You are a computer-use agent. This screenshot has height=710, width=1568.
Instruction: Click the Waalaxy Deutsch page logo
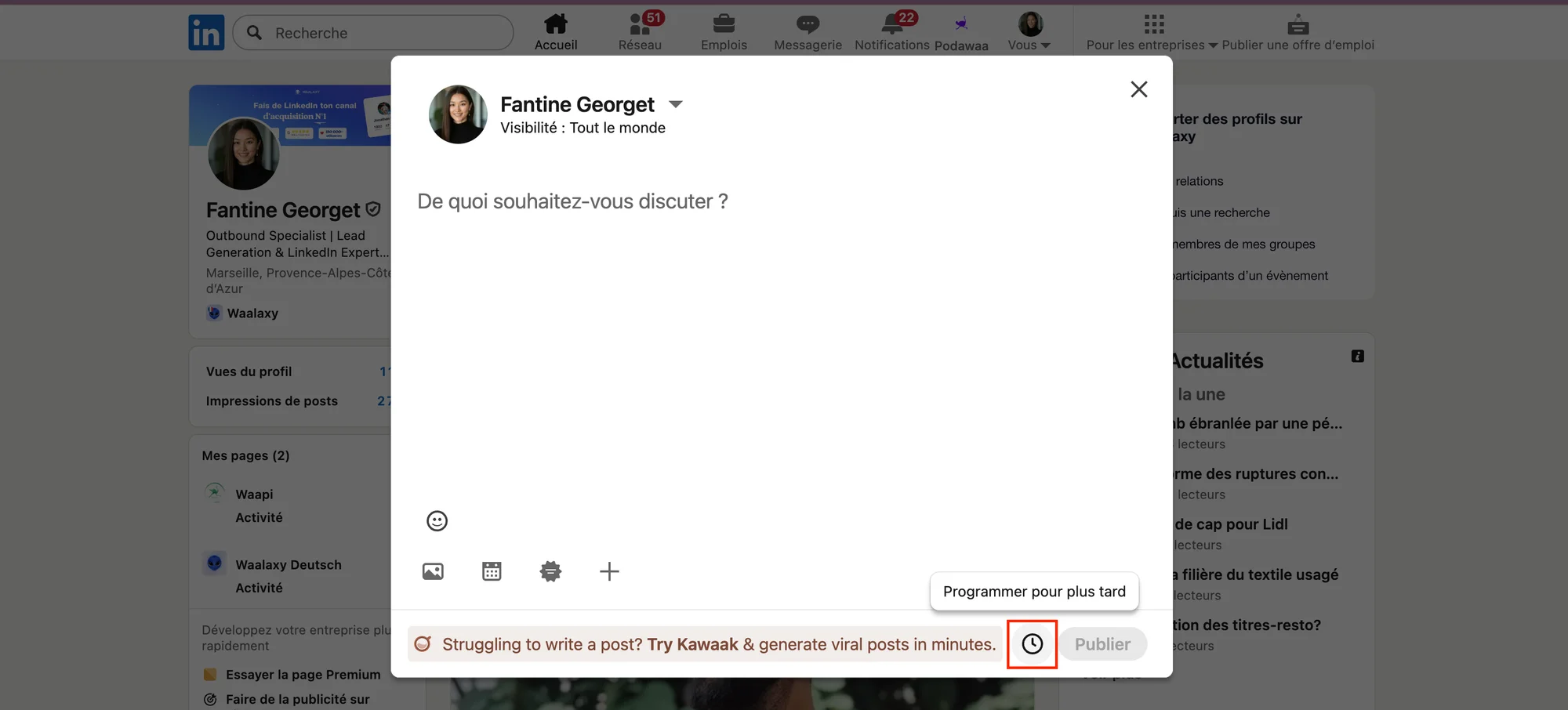pos(214,563)
